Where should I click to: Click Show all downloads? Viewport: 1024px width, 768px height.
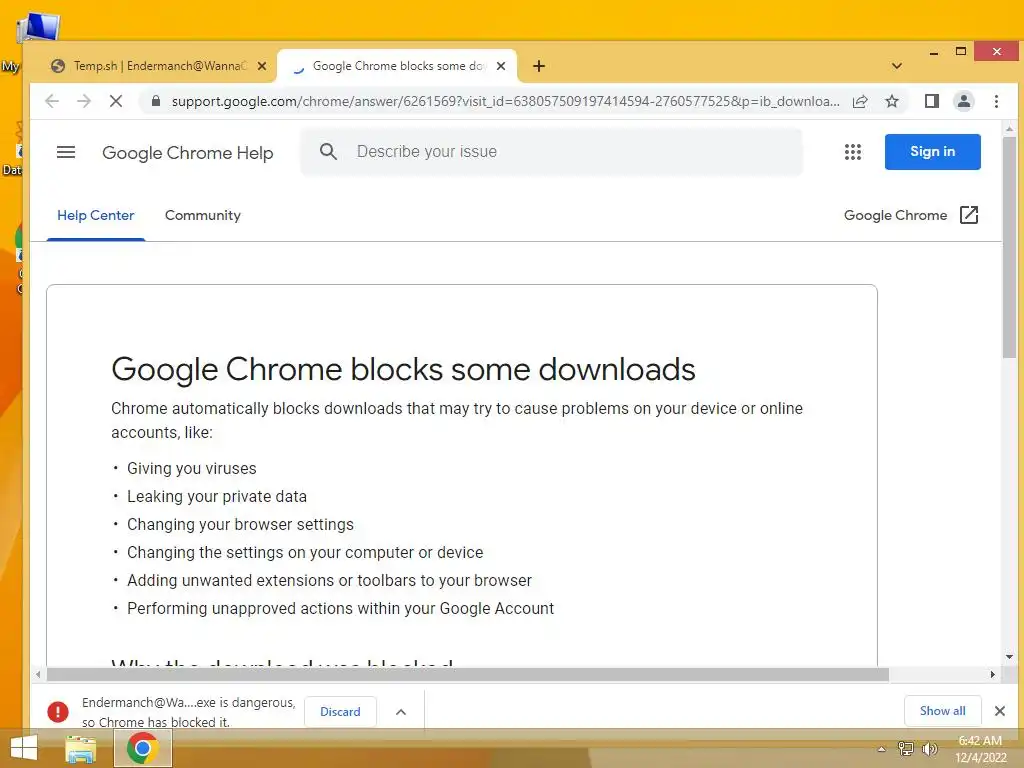pyautogui.click(x=942, y=711)
